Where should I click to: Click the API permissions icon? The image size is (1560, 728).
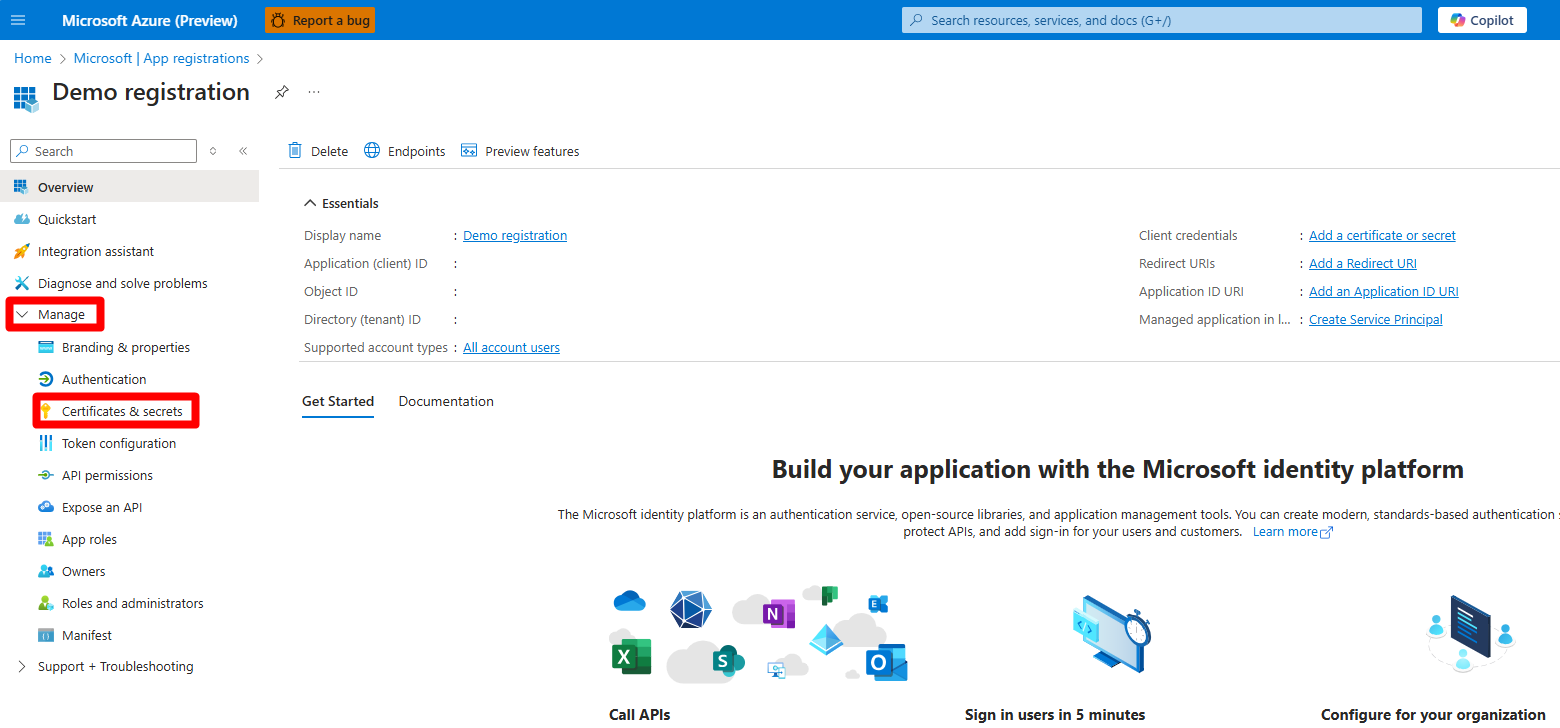45,475
